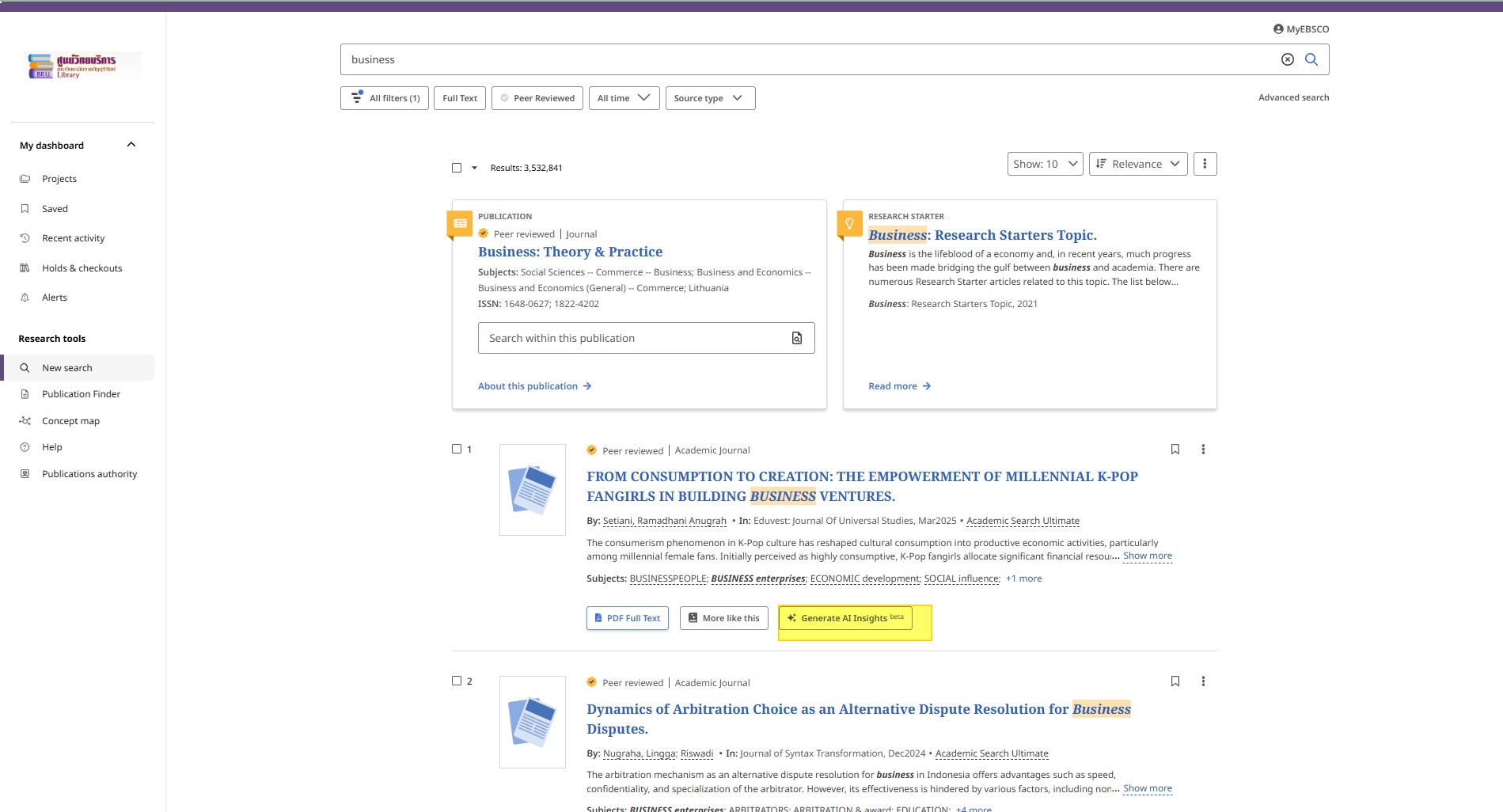Click Read more on Research Starter
The width and height of the screenshot is (1503, 812).
[x=899, y=386]
